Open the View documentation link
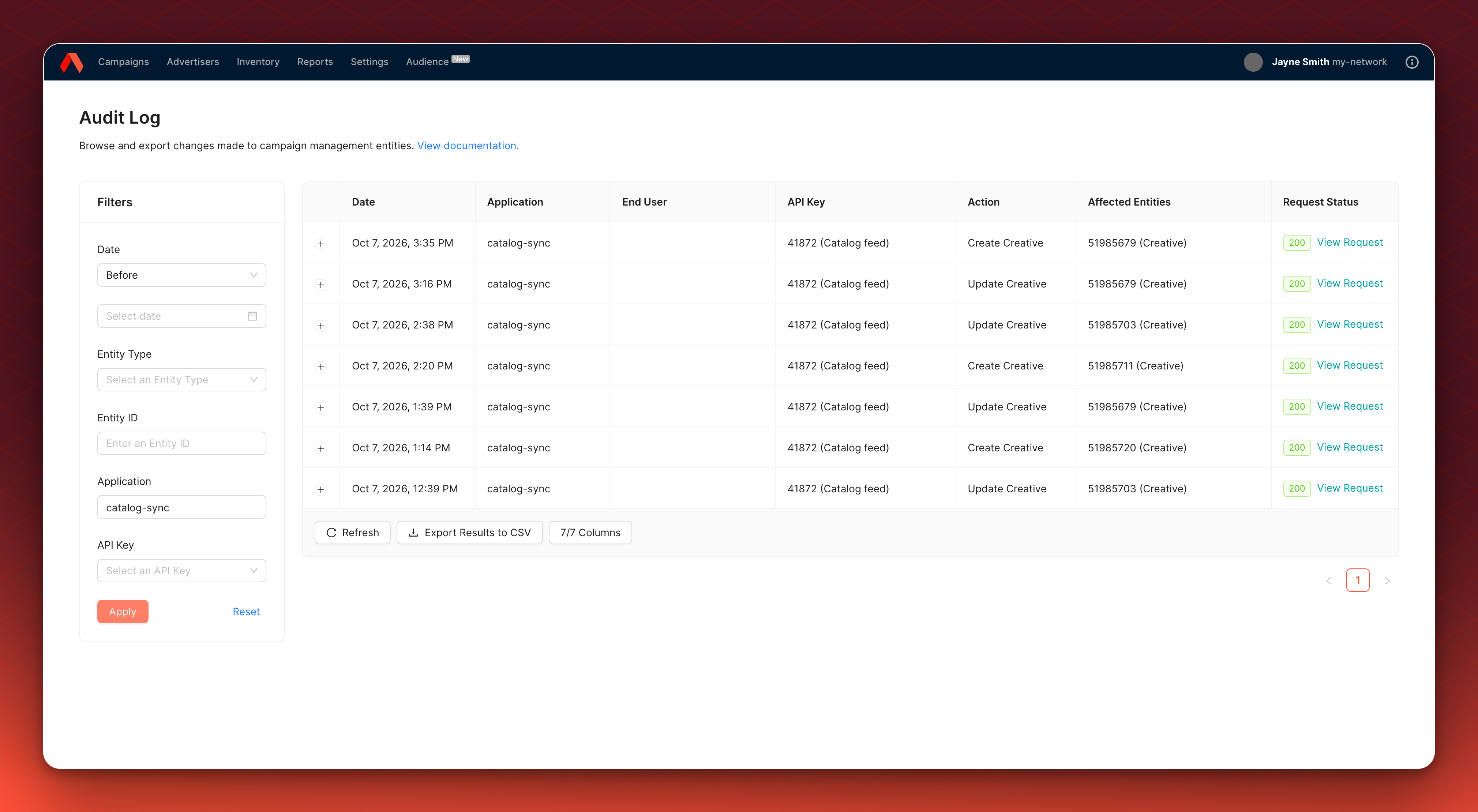1478x812 pixels. [x=468, y=146]
